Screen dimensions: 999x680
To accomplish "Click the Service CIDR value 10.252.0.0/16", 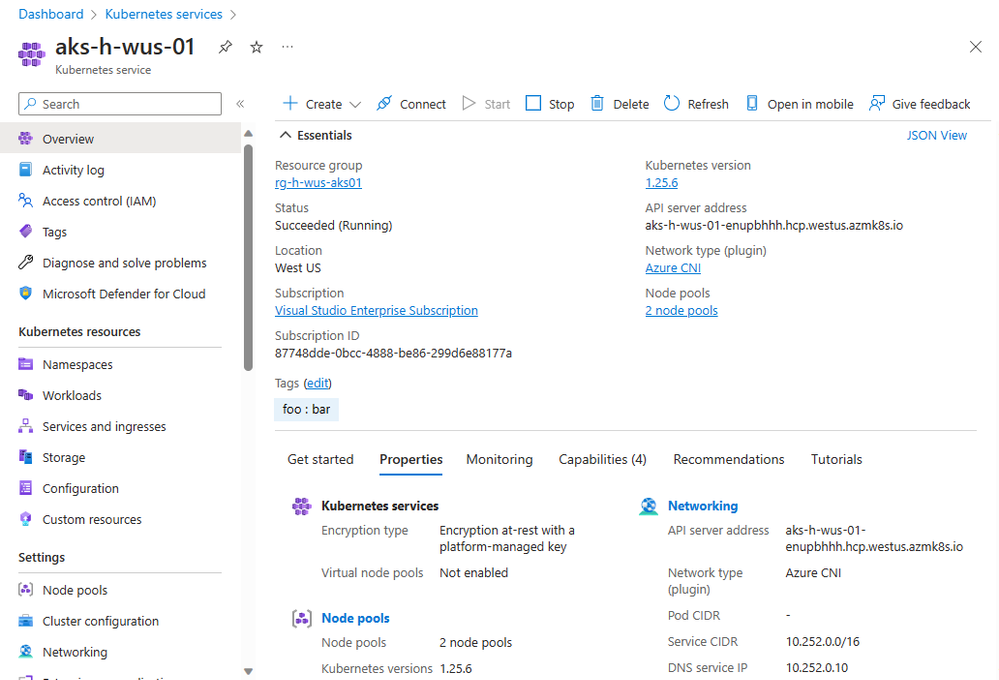I will (822, 642).
